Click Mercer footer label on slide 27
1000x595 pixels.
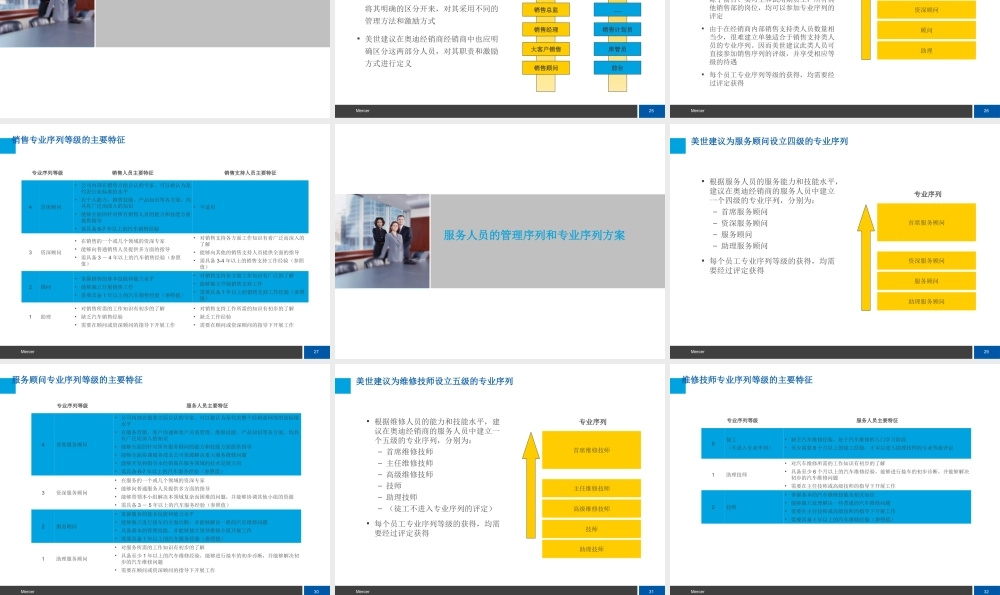pos(27,351)
